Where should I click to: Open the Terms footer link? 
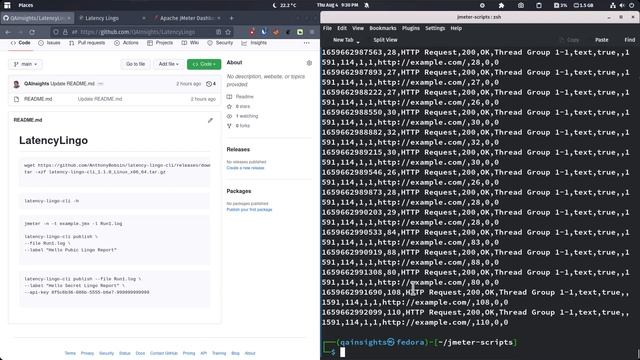click(x=70, y=353)
